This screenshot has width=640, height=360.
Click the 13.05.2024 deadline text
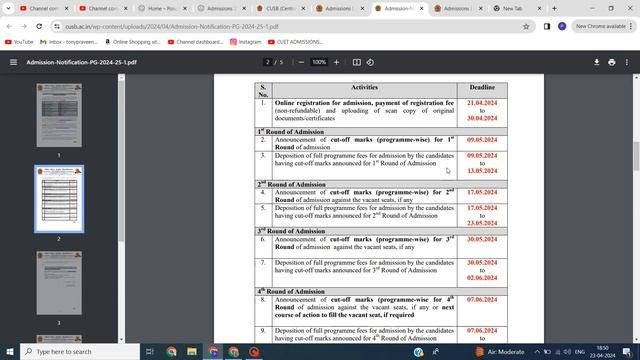coord(482,171)
